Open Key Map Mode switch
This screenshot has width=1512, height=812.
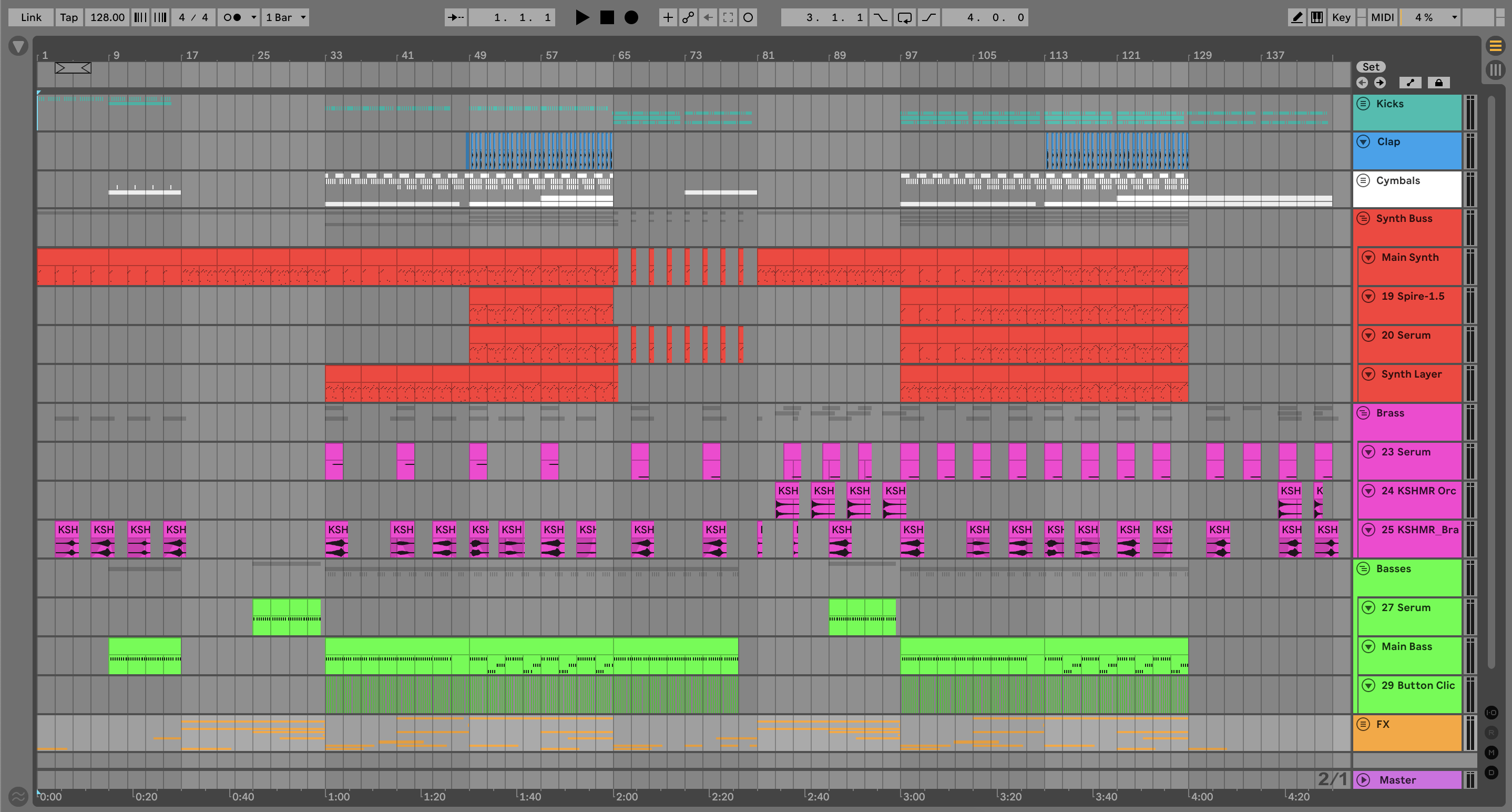[1341, 17]
